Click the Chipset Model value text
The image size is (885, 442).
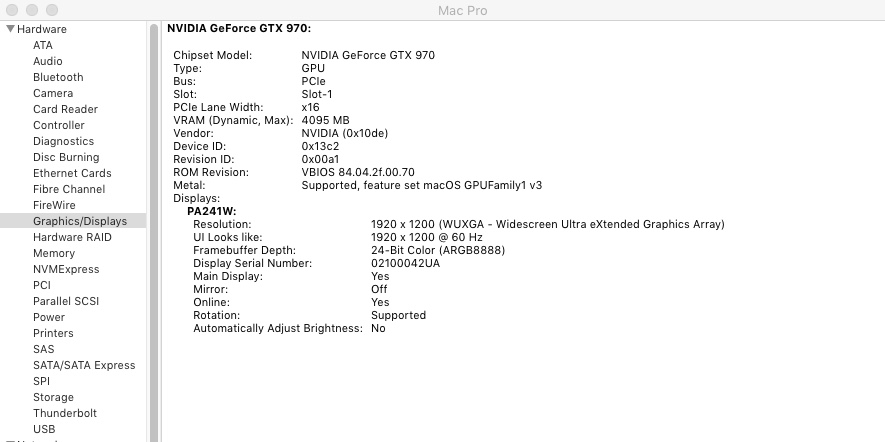point(368,55)
